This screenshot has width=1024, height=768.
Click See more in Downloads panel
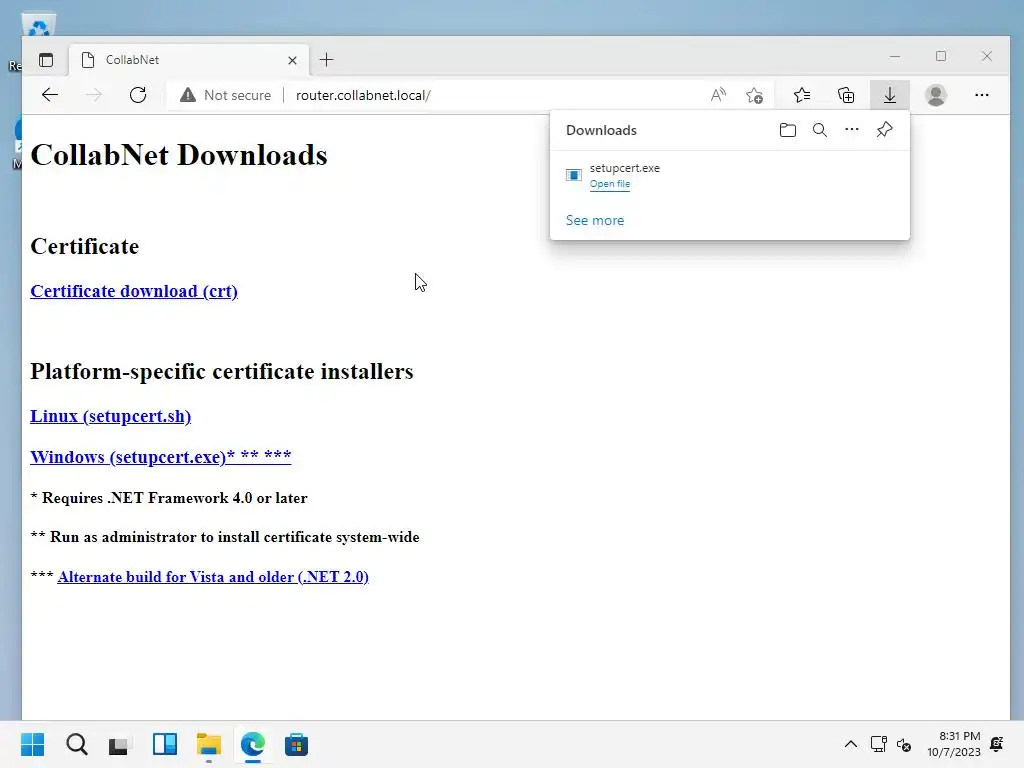coord(595,220)
